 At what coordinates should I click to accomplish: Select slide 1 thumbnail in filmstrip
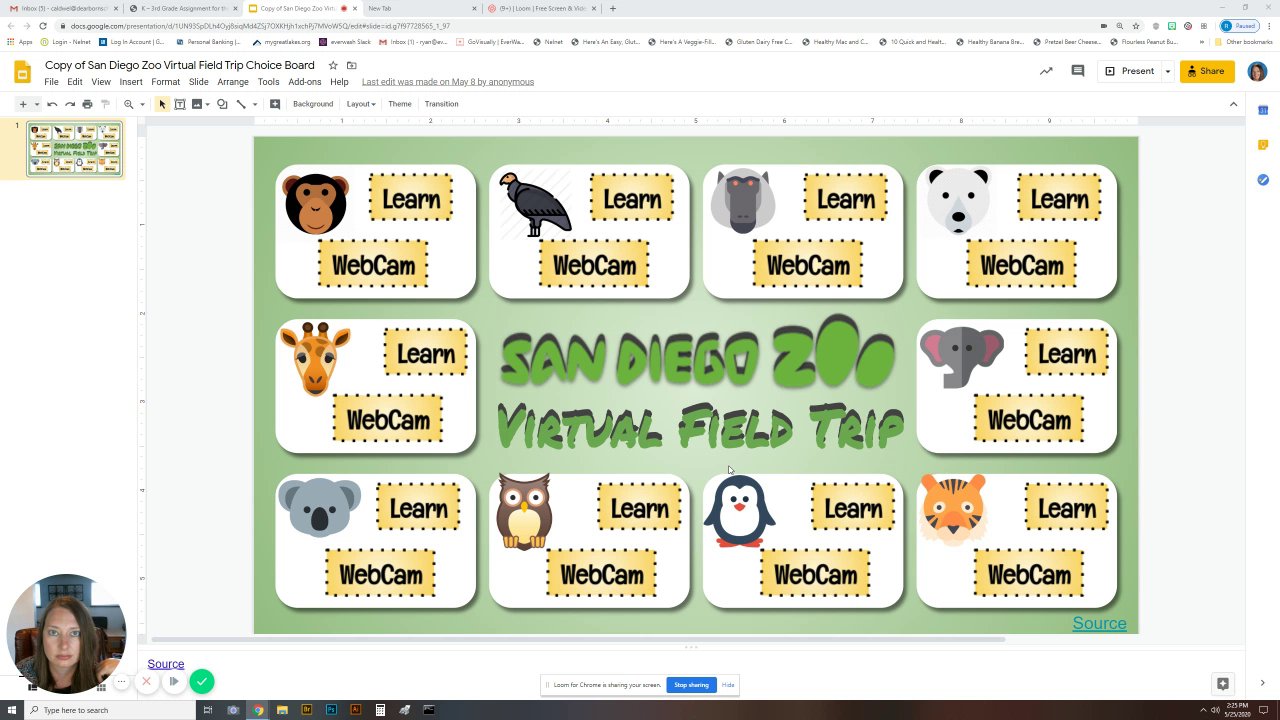coord(75,149)
